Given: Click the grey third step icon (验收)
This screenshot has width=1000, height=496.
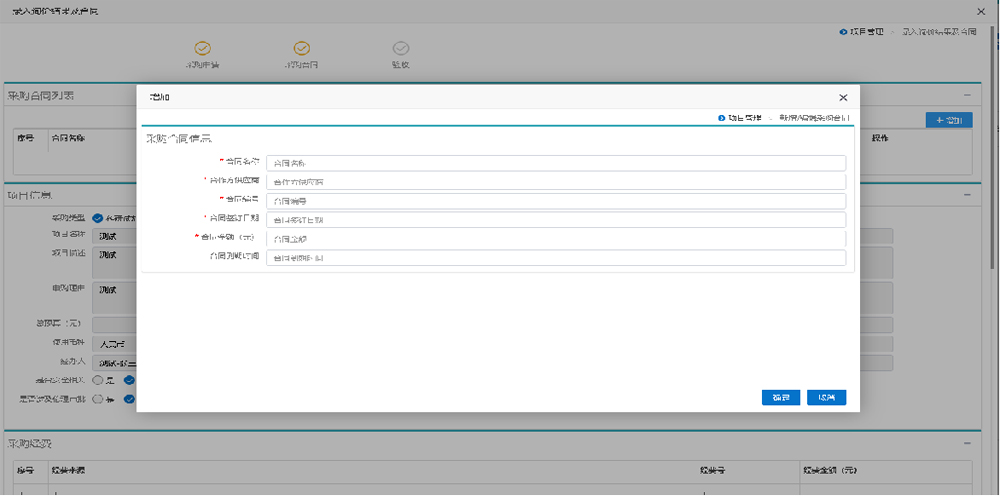Looking at the screenshot, I should tap(400, 48).
